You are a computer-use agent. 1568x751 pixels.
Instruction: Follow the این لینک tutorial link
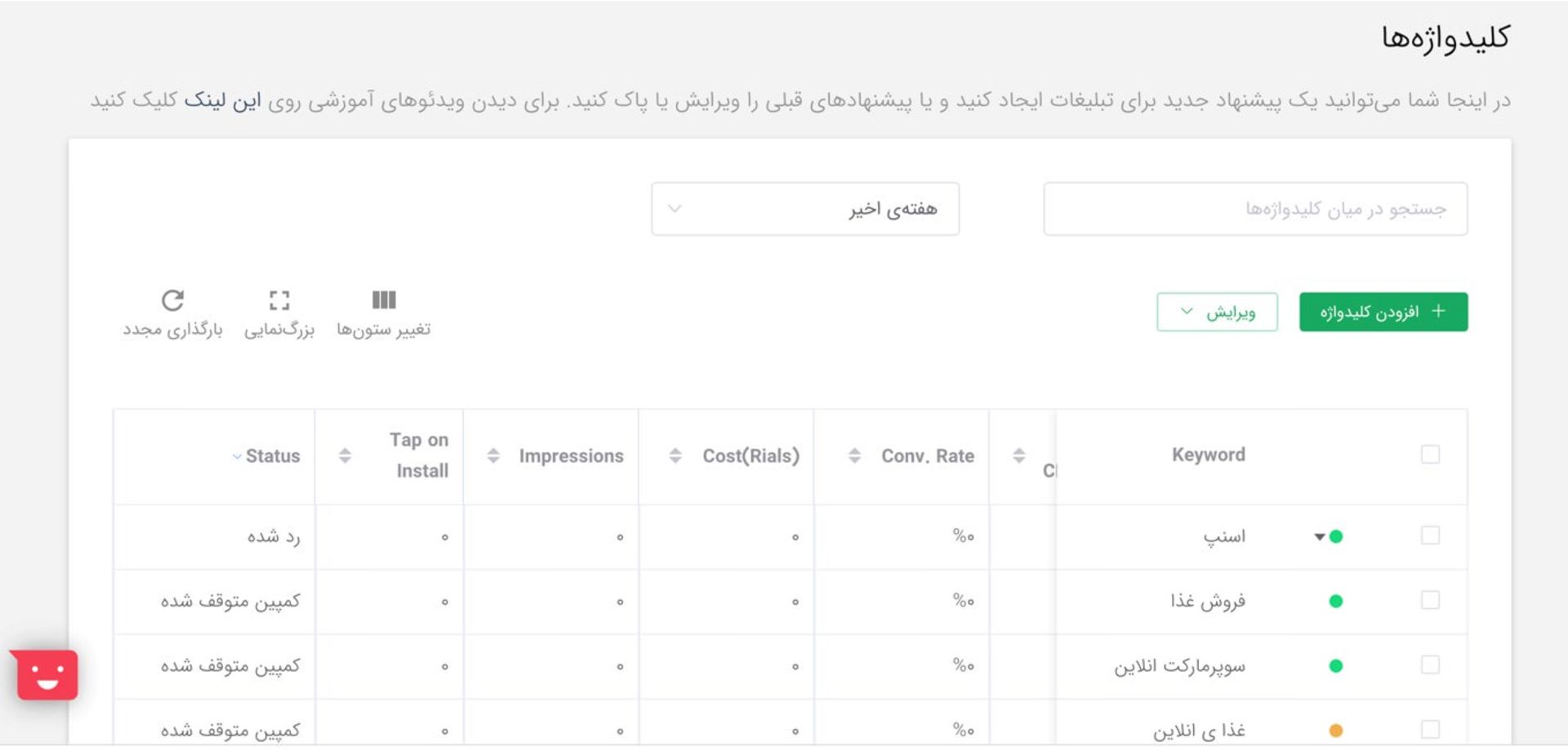[222, 100]
